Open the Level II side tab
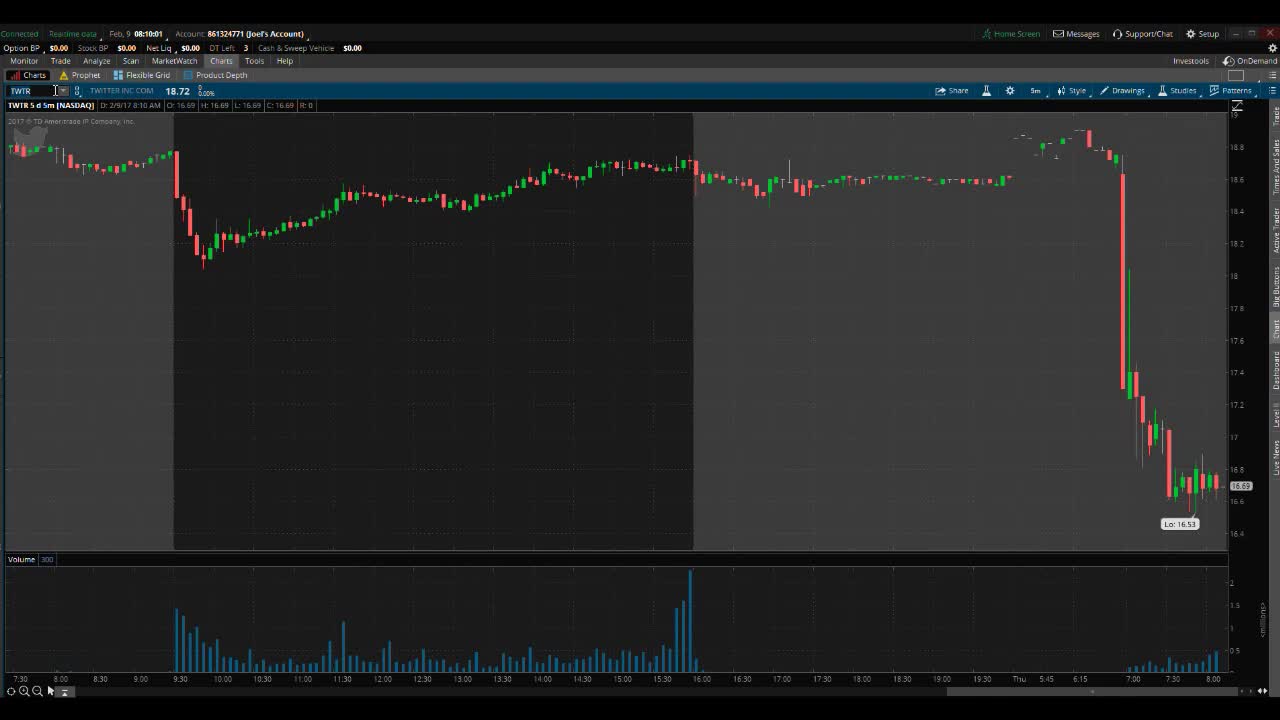The width and height of the screenshot is (1280, 720). (x=1276, y=415)
